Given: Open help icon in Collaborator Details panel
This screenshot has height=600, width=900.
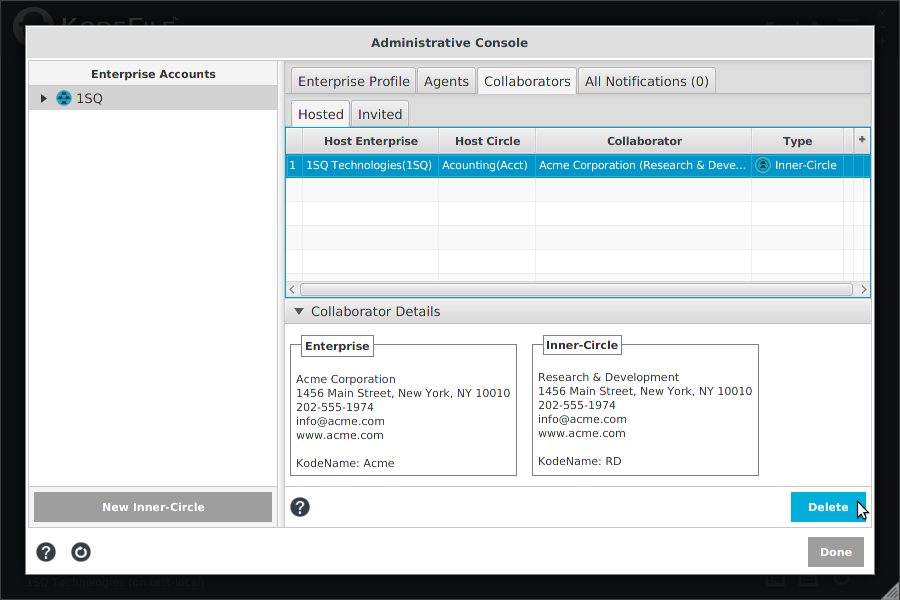Looking at the screenshot, I should [x=300, y=507].
